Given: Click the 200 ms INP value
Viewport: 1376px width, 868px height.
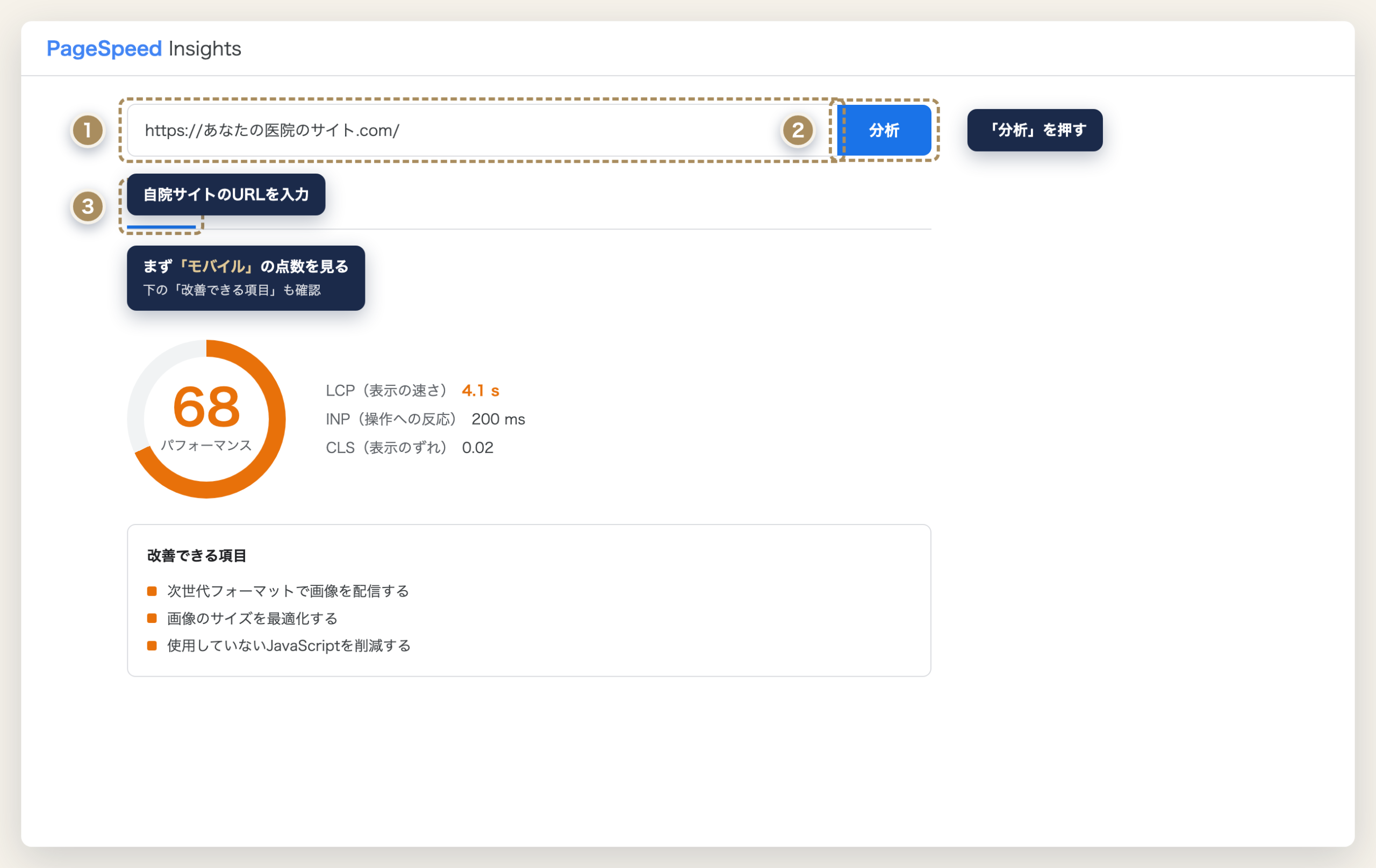Looking at the screenshot, I should click(498, 419).
